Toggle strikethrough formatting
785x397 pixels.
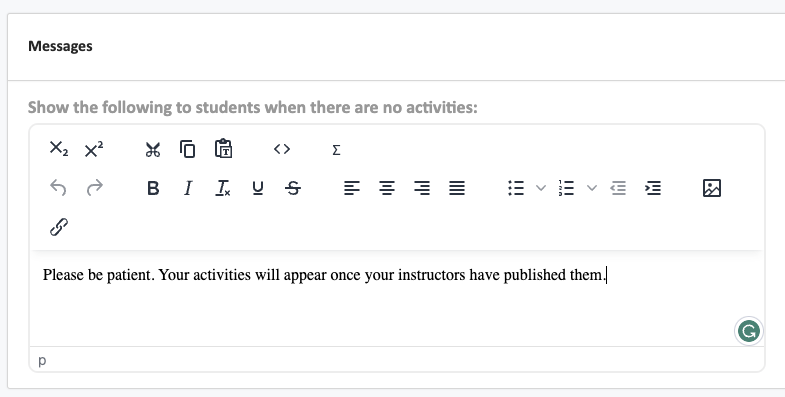pyautogui.click(x=293, y=188)
